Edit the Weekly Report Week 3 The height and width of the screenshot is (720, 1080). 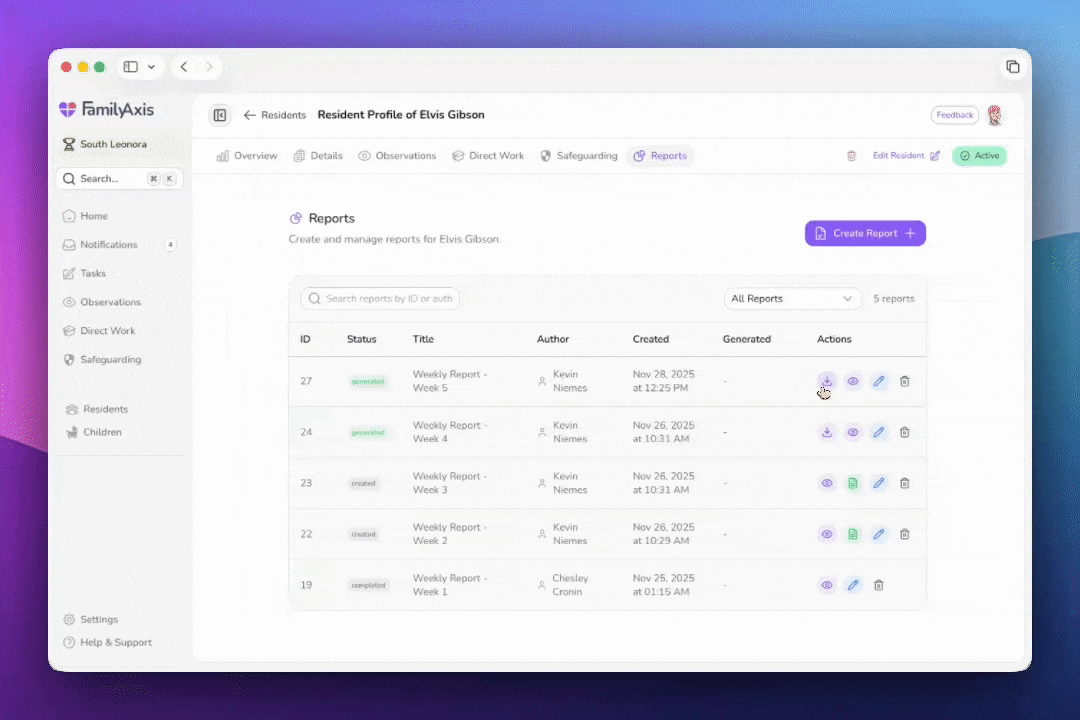879,483
